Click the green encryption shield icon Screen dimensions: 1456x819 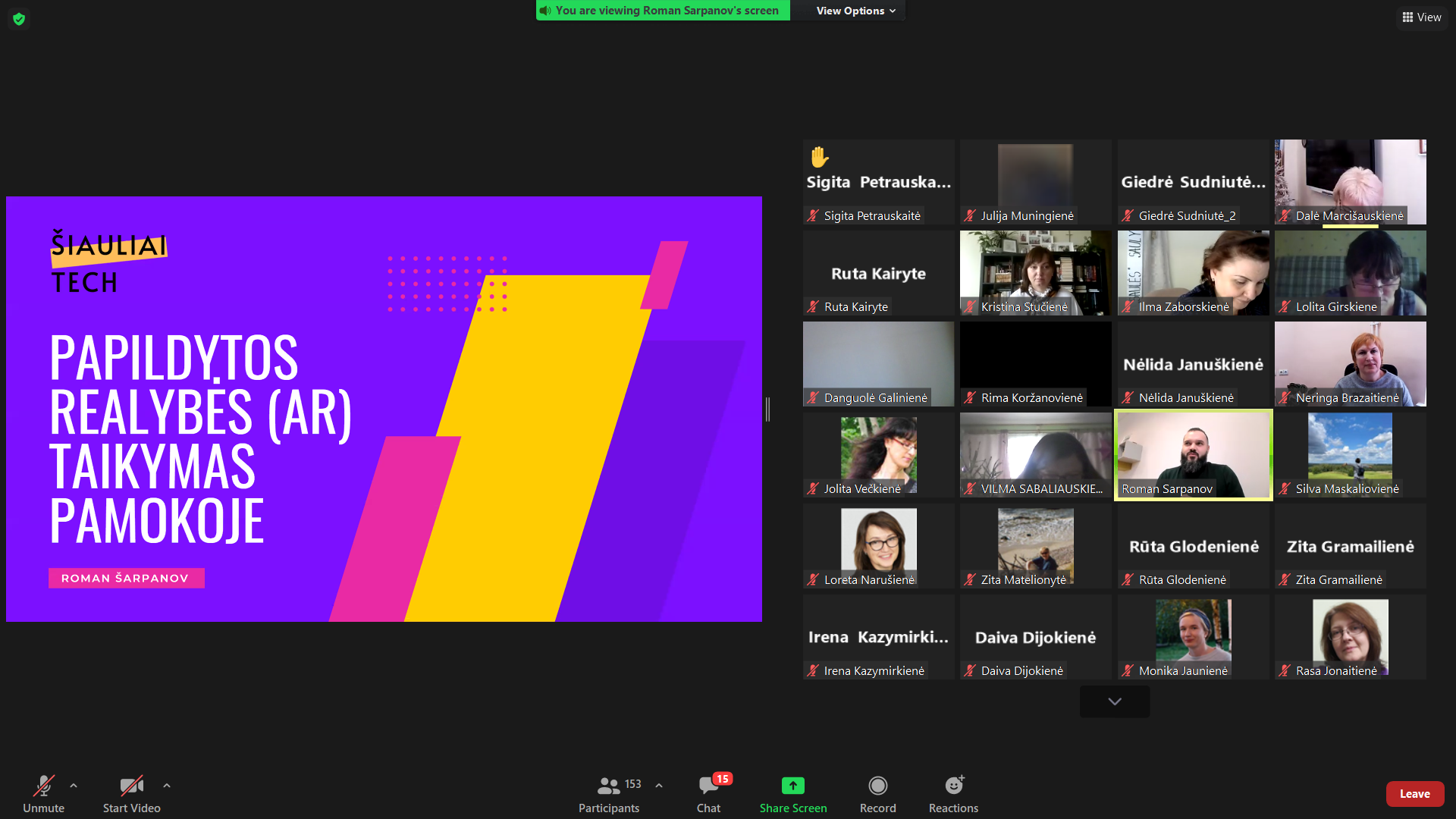pos(19,18)
